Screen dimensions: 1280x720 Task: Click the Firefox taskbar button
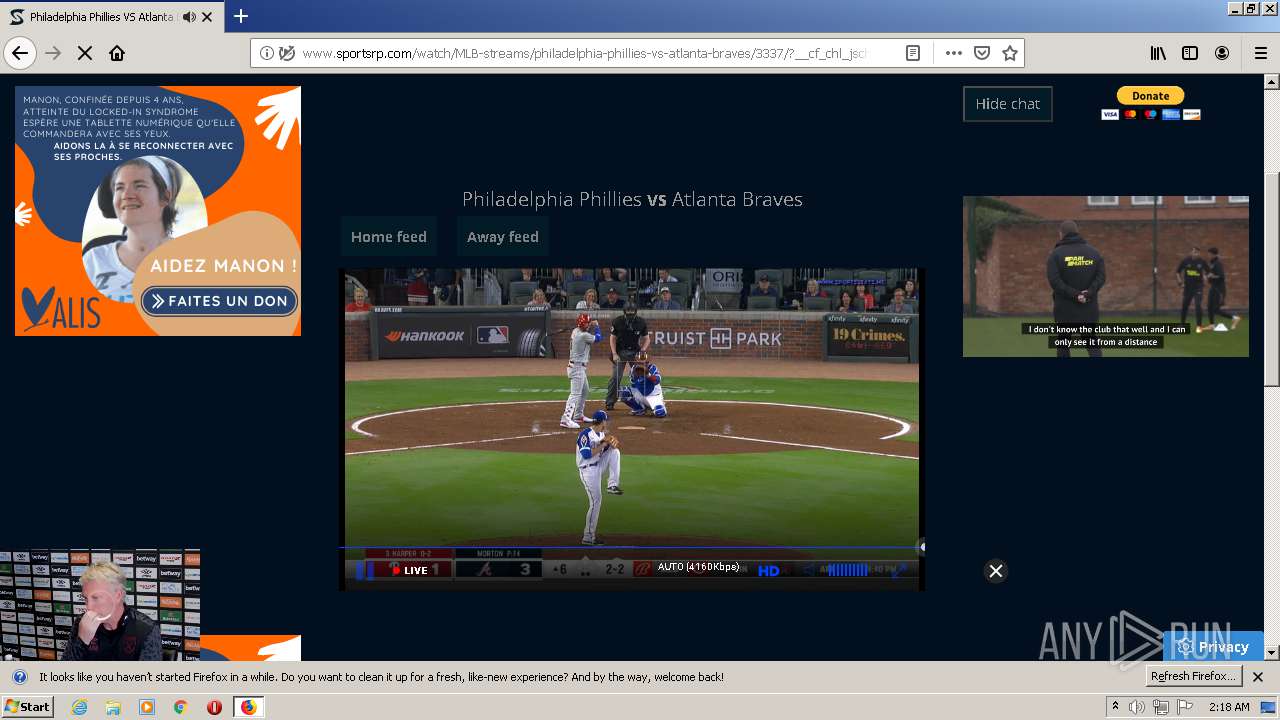(248, 707)
